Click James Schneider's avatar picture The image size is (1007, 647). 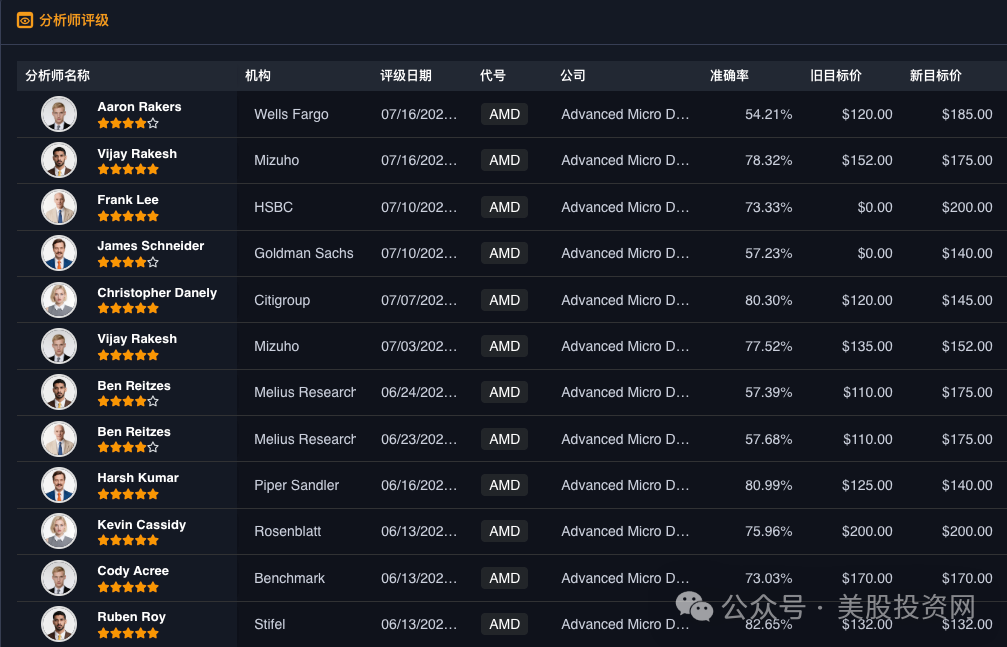pos(59,253)
